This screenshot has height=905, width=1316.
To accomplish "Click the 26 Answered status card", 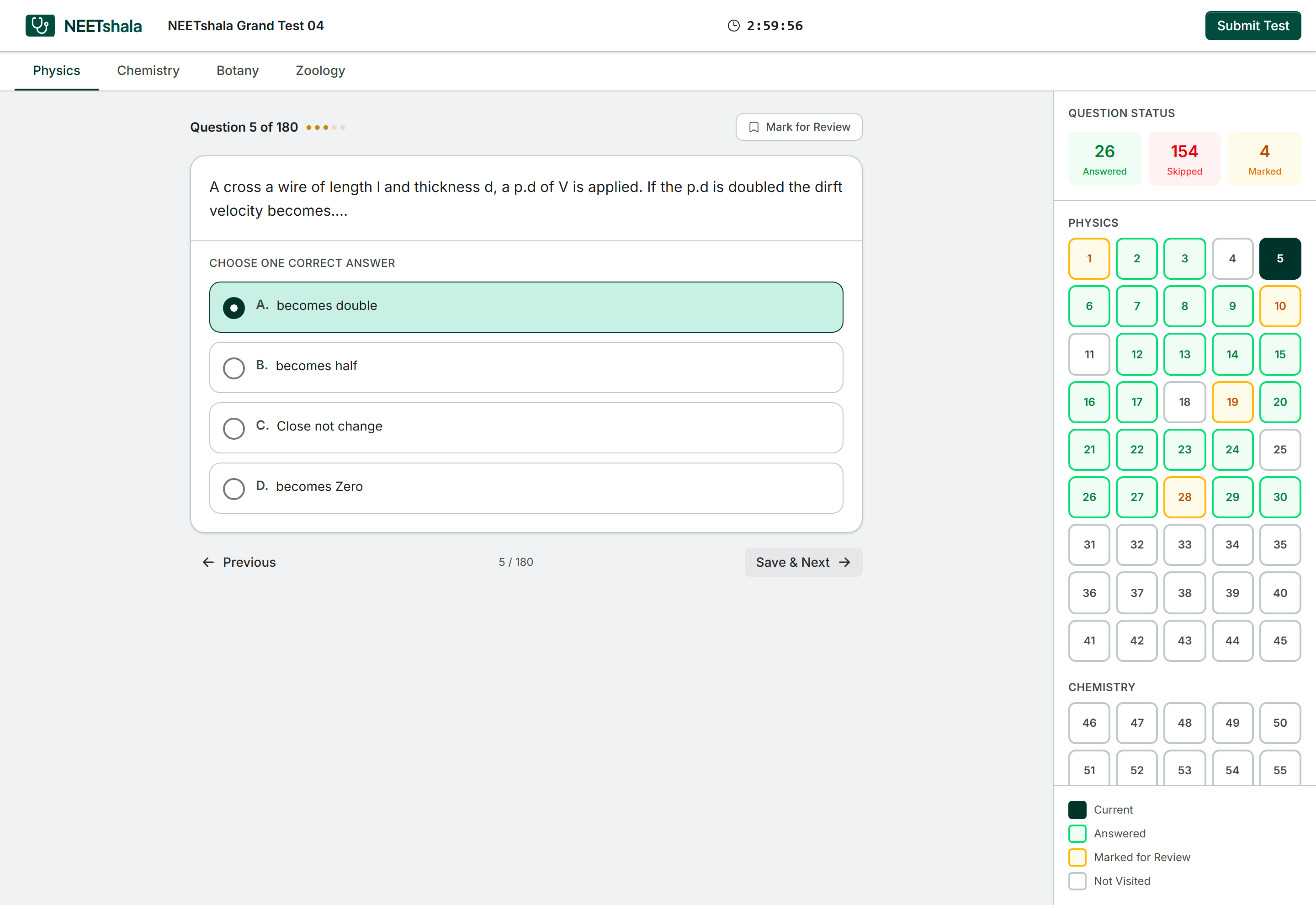I will click(x=1104, y=159).
